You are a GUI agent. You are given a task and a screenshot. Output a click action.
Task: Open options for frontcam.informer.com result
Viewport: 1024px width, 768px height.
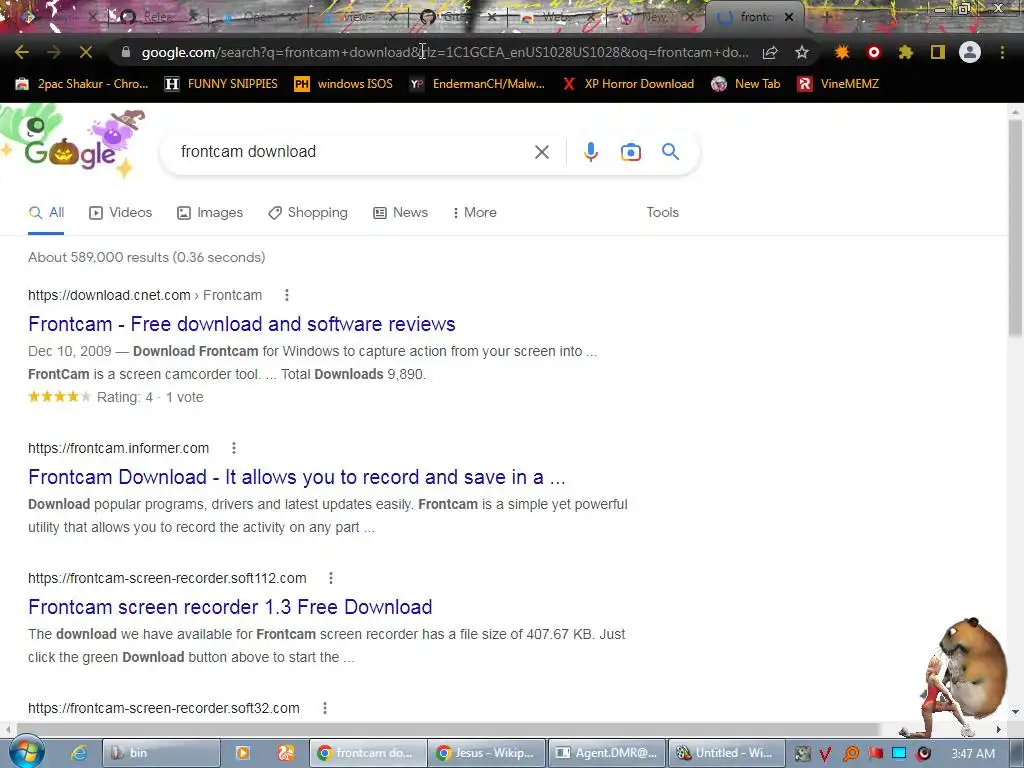(x=234, y=448)
